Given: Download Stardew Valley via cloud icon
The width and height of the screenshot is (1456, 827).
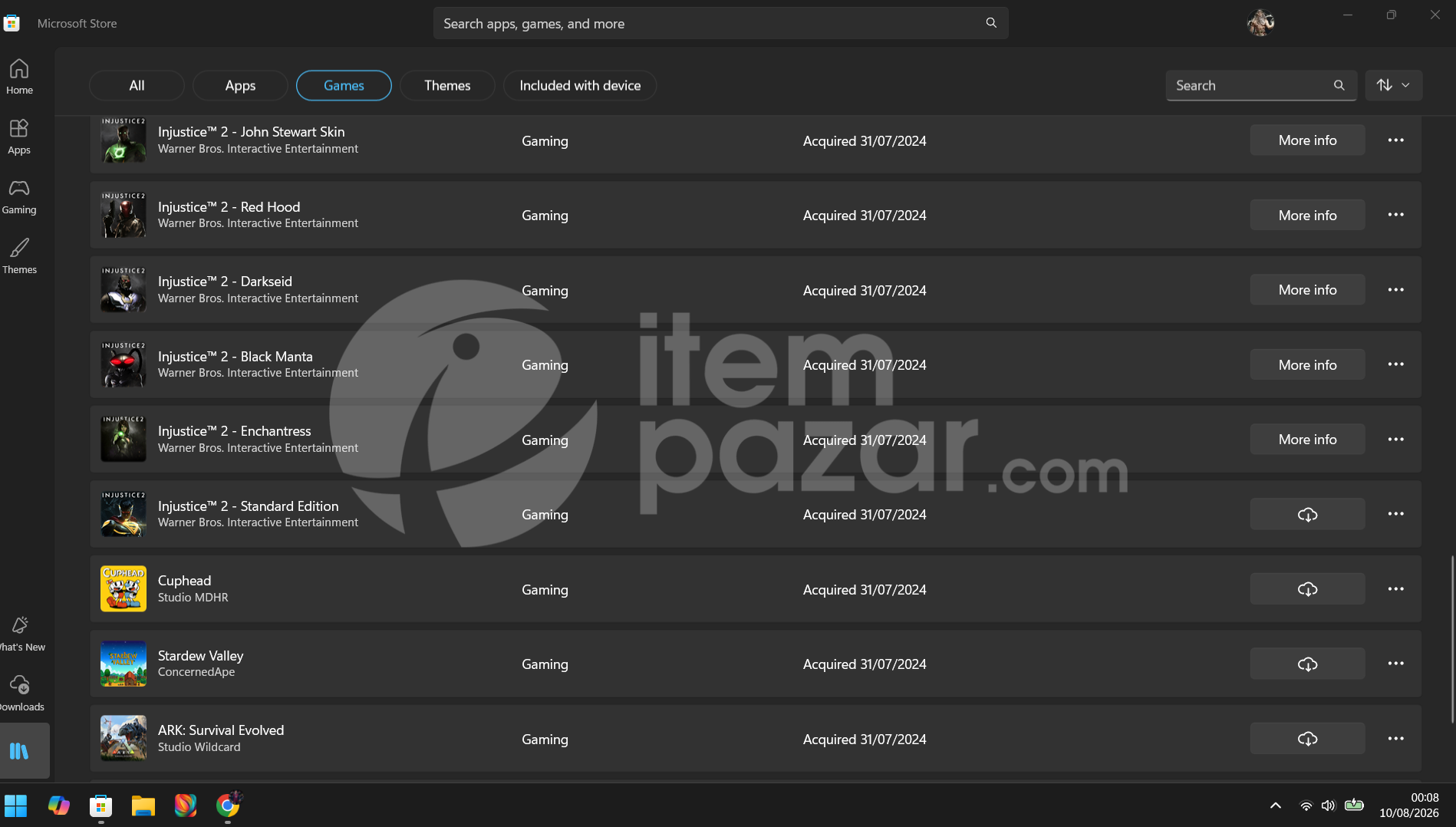Looking at the screenshot, I should 1307,664.
